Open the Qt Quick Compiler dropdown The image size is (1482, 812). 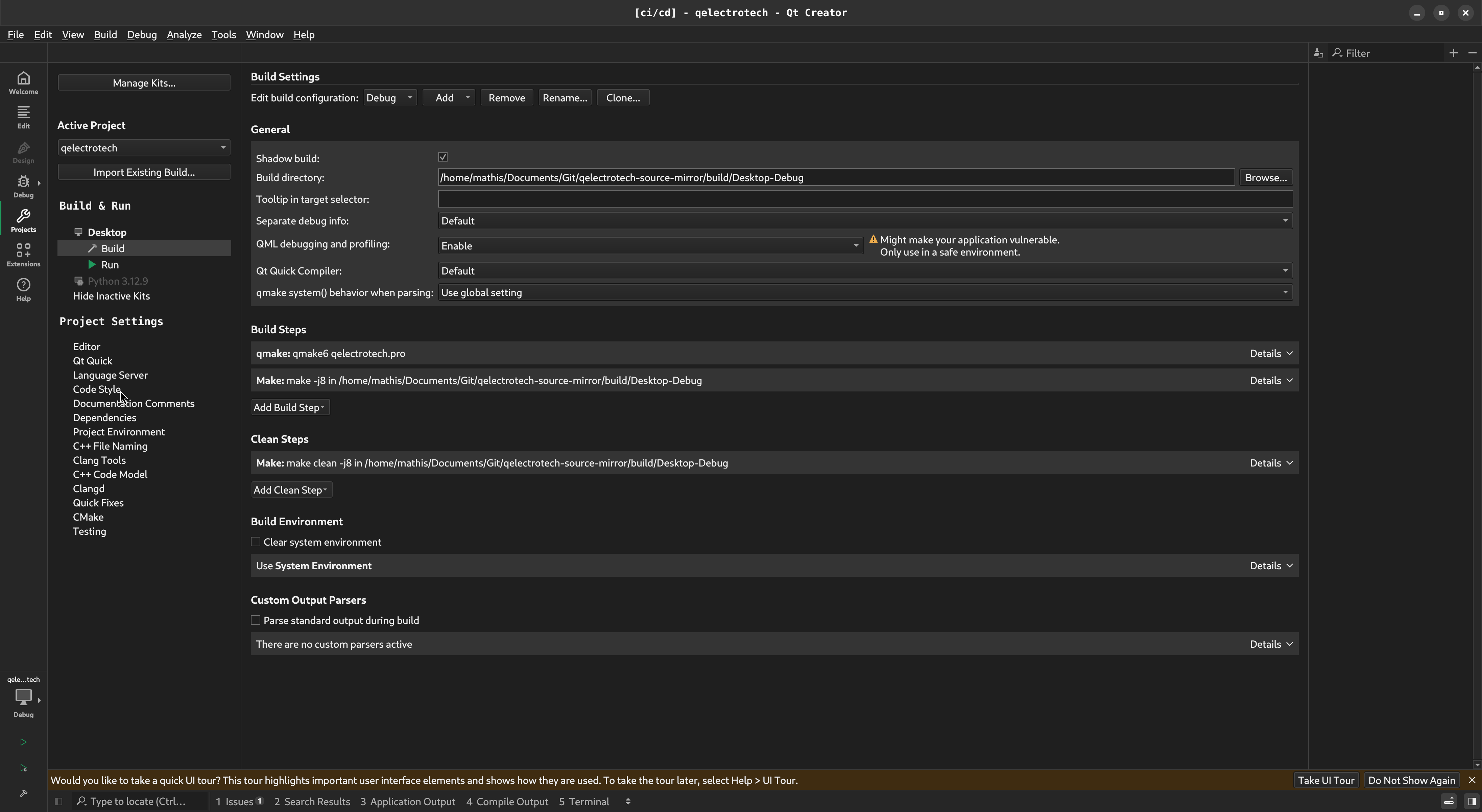pyautogui.click(x=865, y=270)
